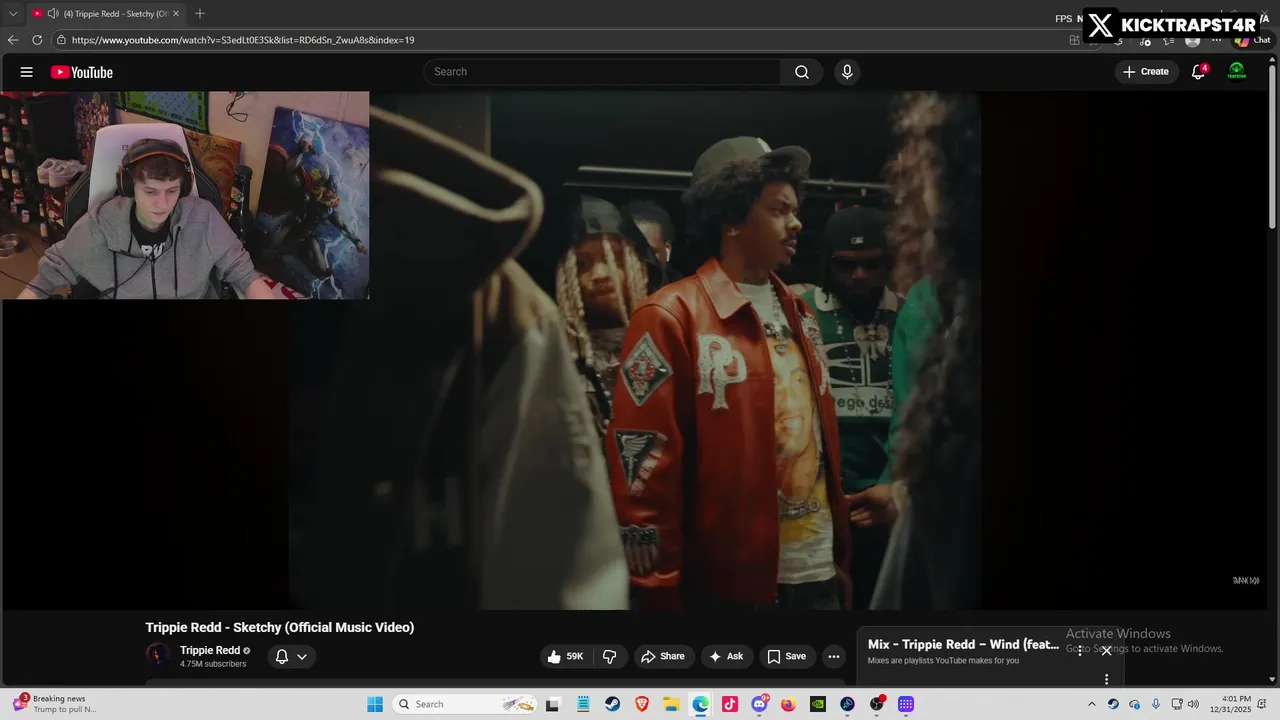Open Task View on taskbar
1280x720 pixels.
tap(553, 704)
